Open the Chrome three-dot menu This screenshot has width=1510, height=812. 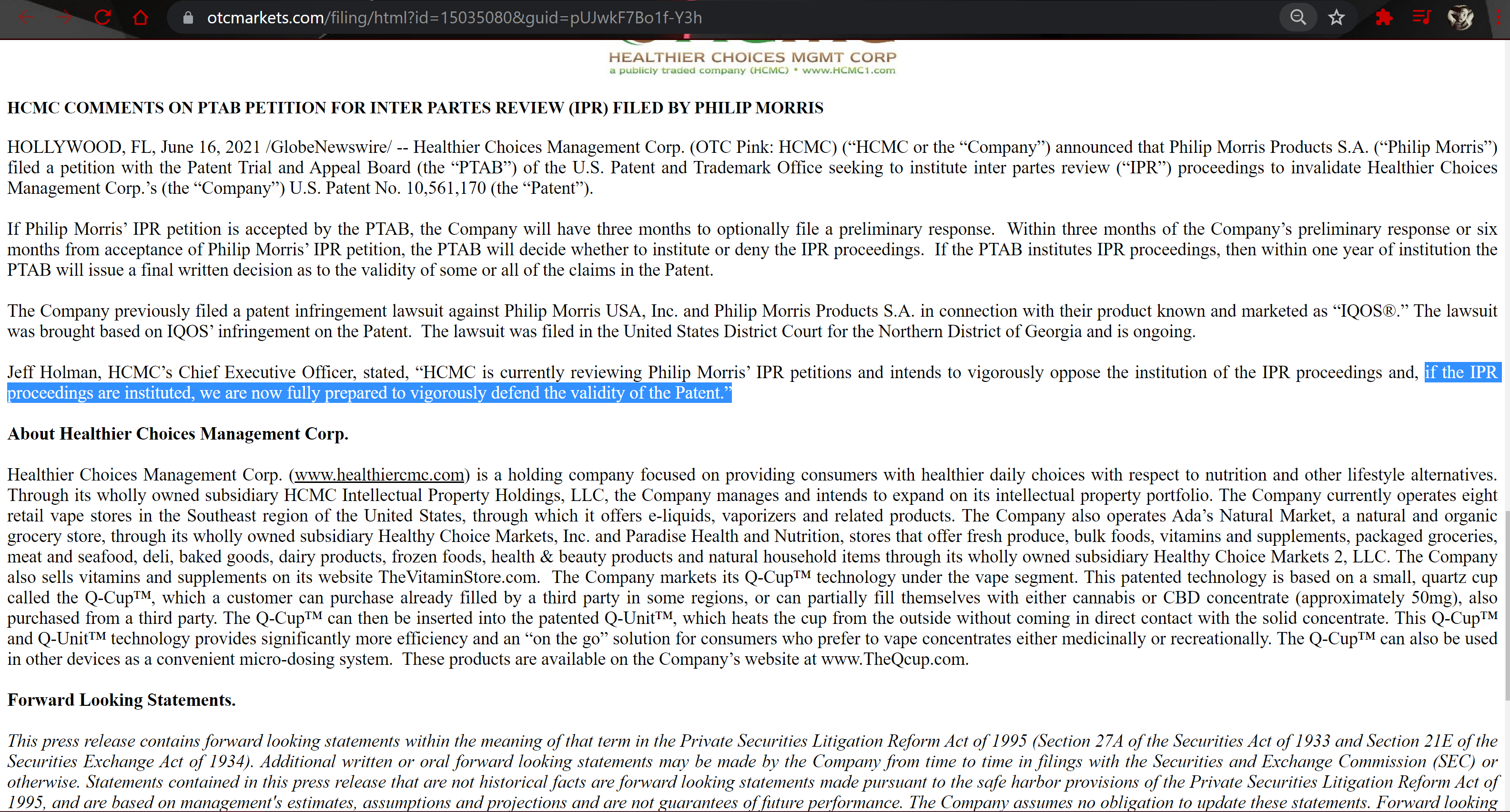pyautogui.click(x=1498, y=18)
